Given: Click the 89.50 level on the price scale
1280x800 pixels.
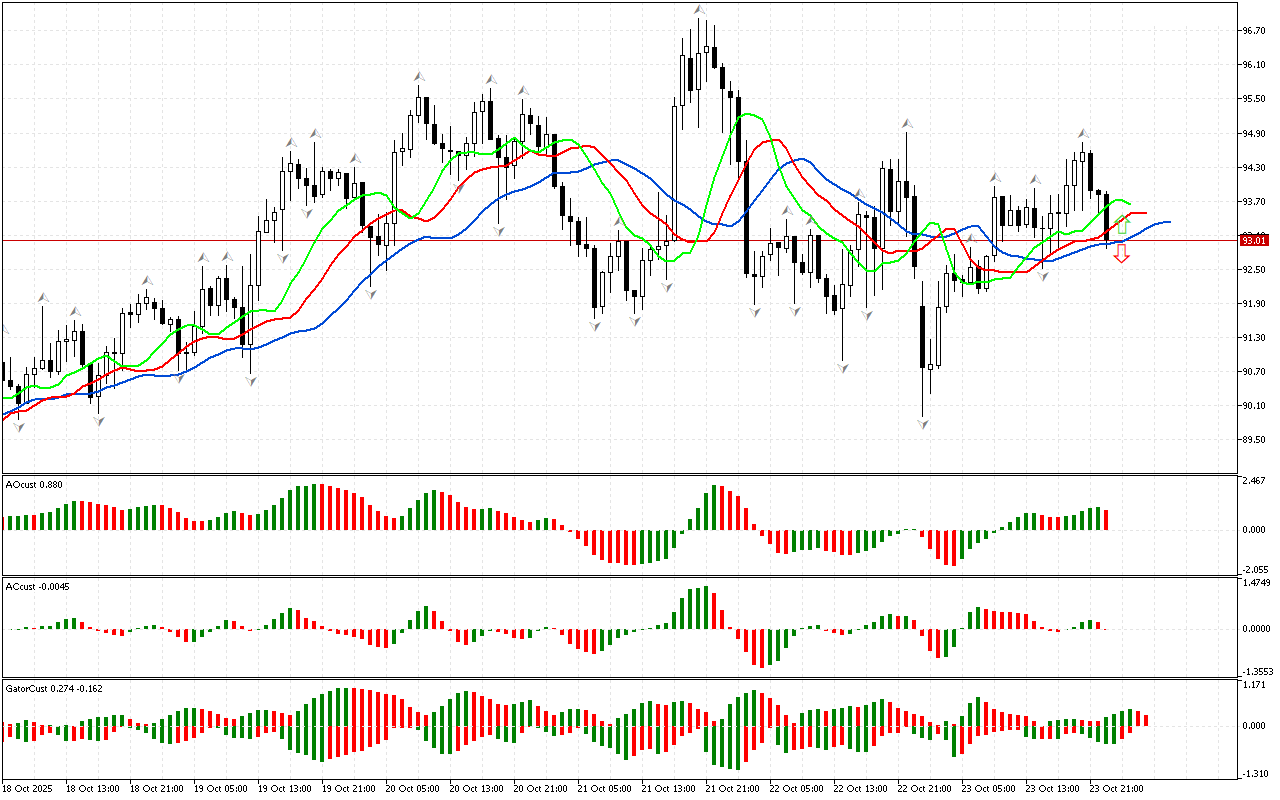Looking at the screenshot, I should pos(1253,440).
